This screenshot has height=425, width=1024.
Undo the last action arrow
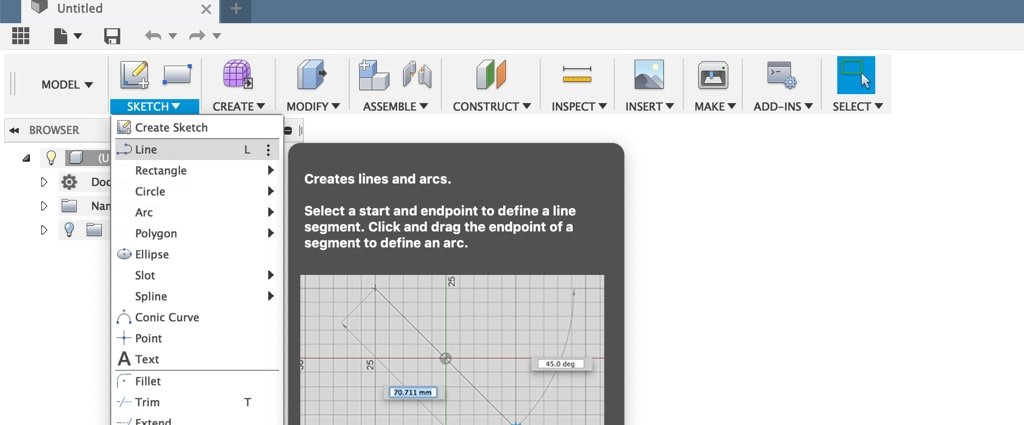click(153, 36)
